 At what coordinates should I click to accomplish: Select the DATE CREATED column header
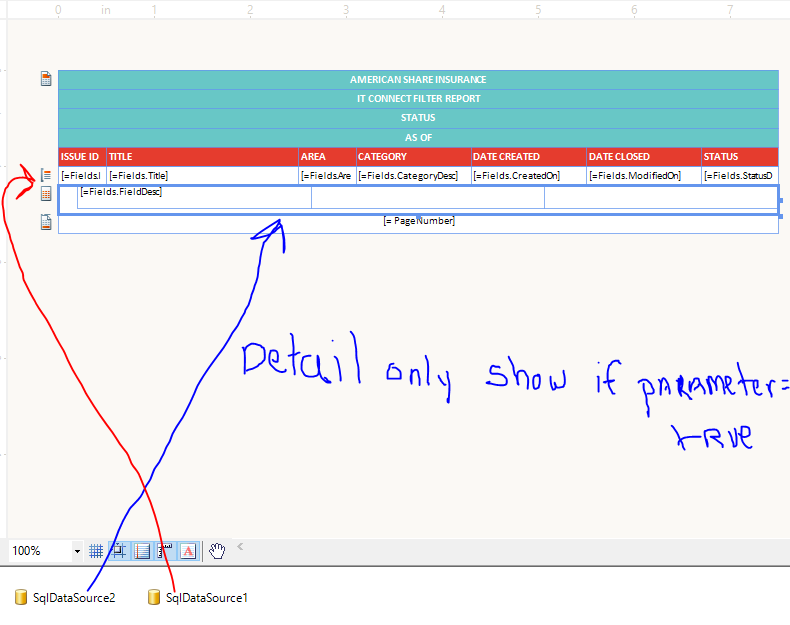click(529, 157)
